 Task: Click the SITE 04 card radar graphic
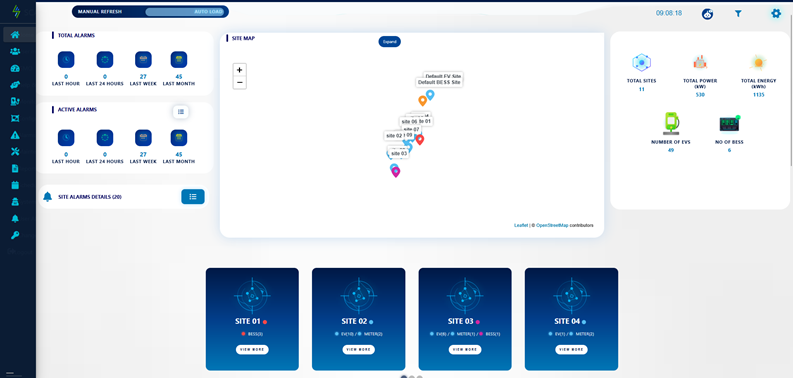click(571, 295)
